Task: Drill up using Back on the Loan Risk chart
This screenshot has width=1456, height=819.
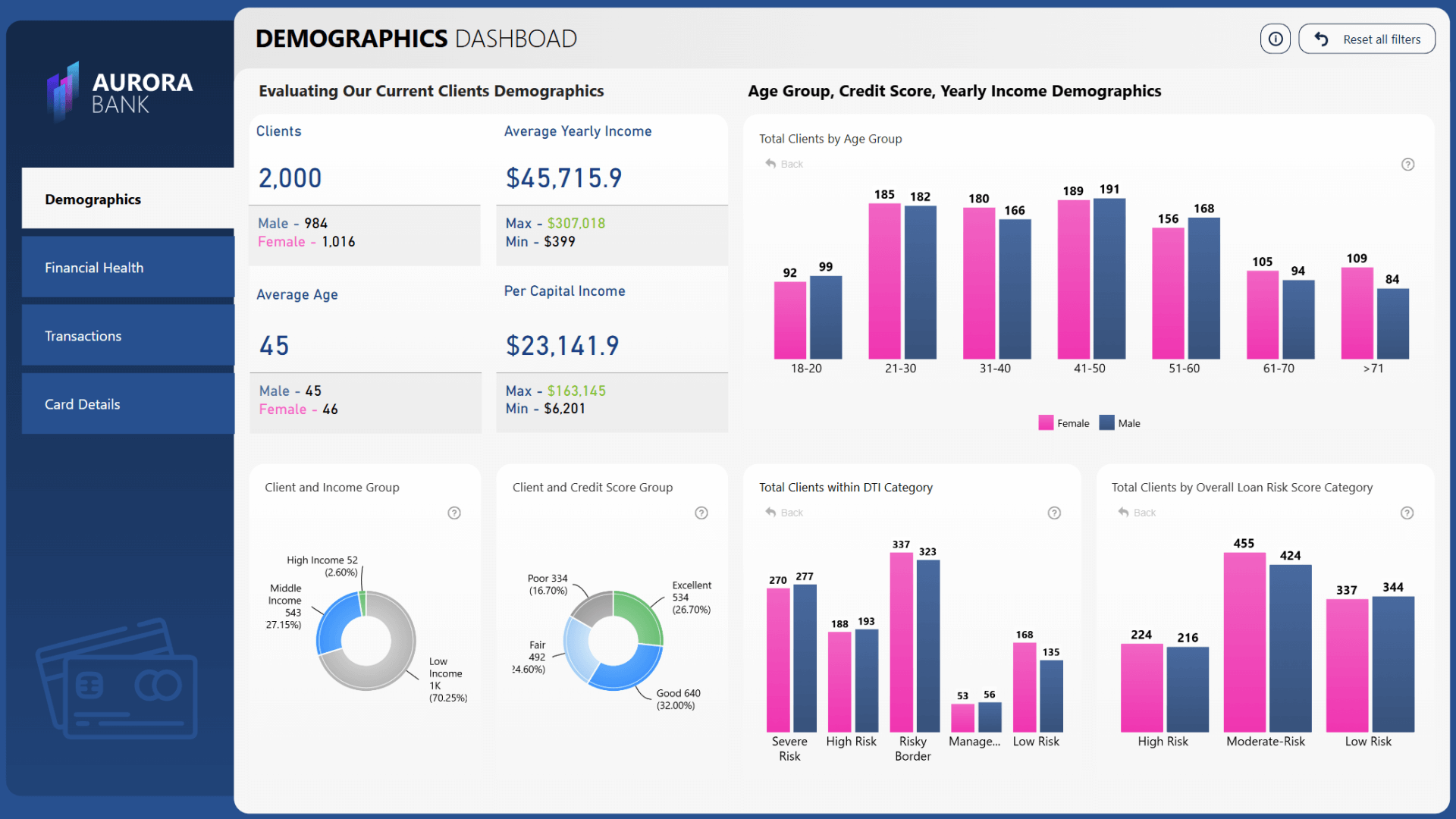Action: (x=1137, y=513)
